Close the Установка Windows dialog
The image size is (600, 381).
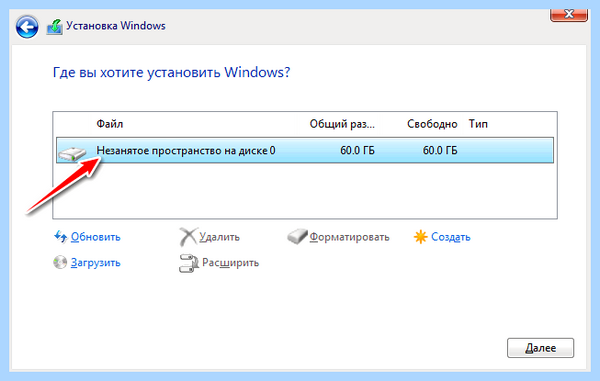click(569, 15)
